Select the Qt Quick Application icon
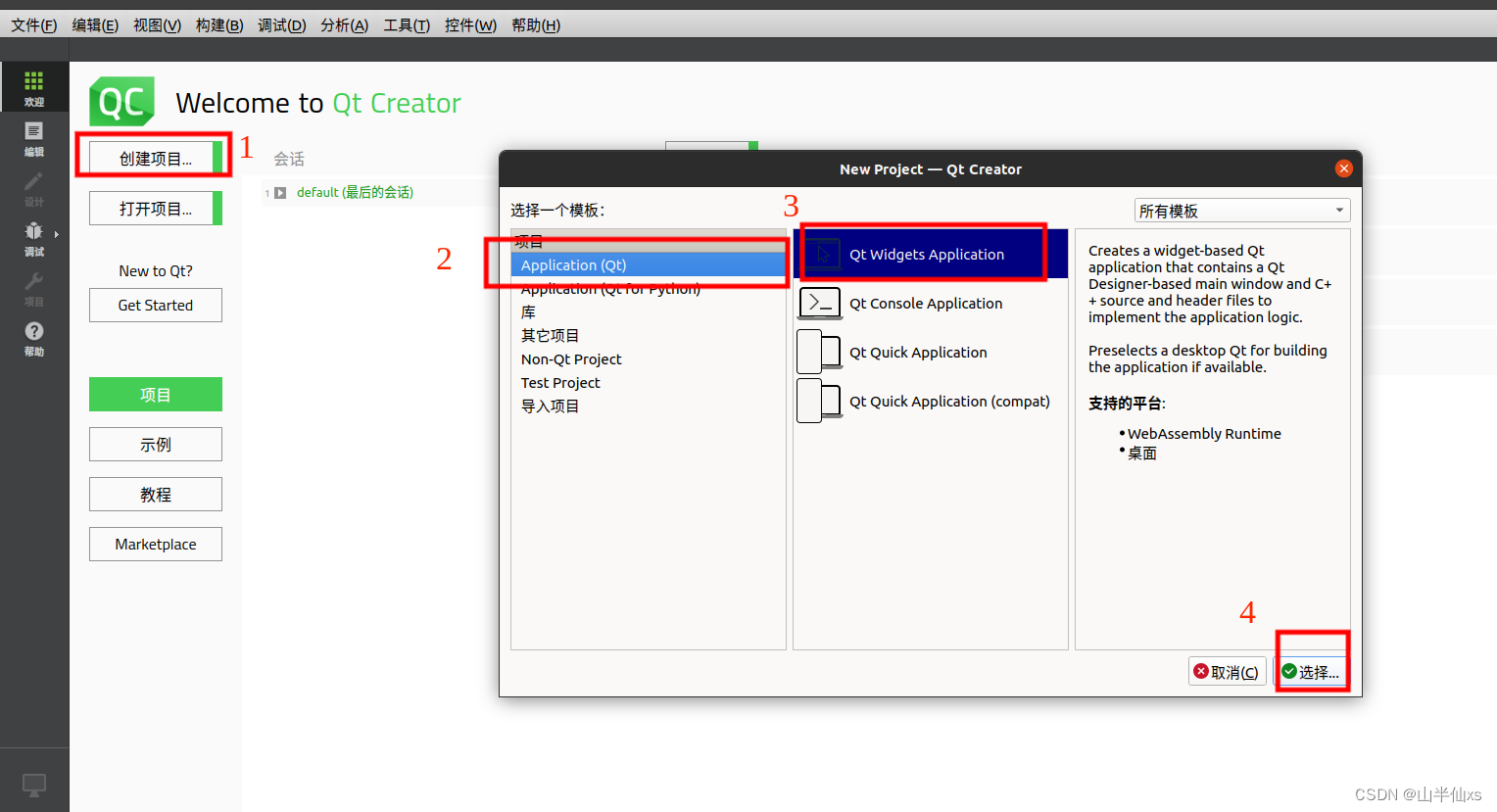1497x812 pixels. tap(820, 353)
